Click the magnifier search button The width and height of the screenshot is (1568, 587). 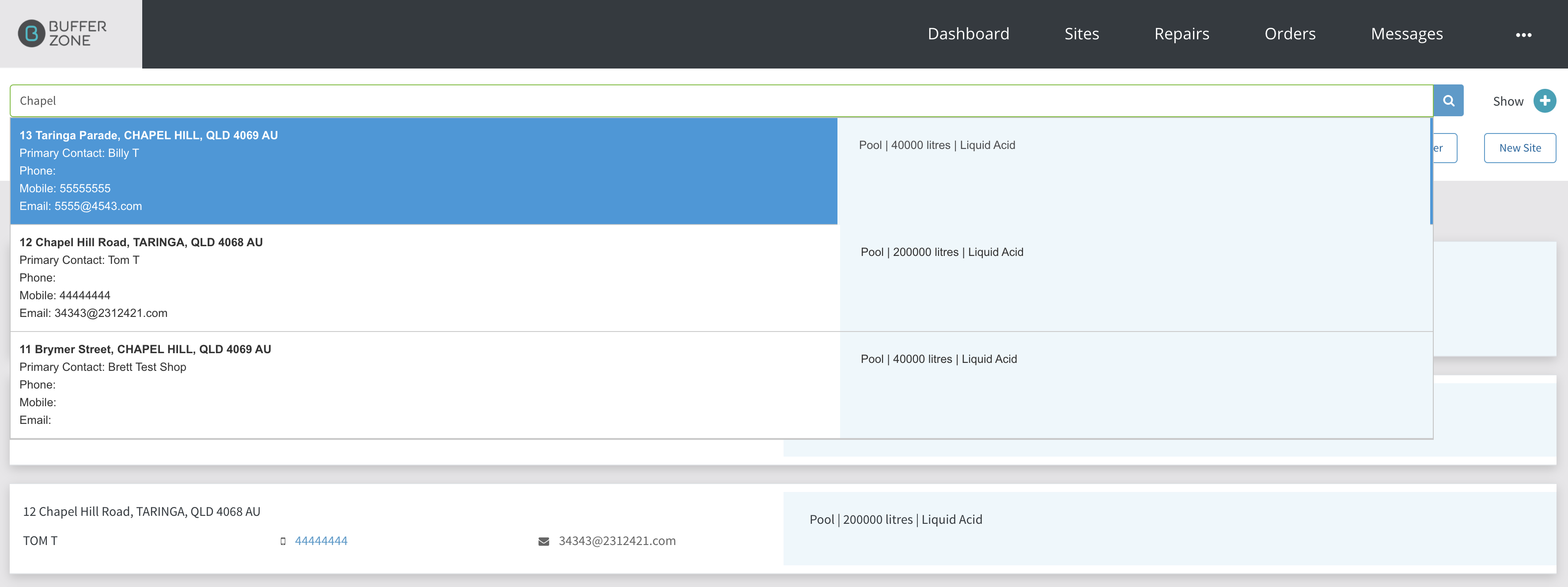[1449, 100]
